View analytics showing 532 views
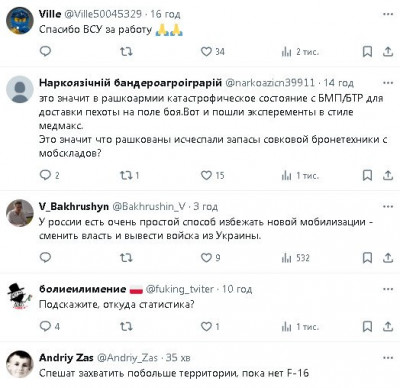 point(296,258)
